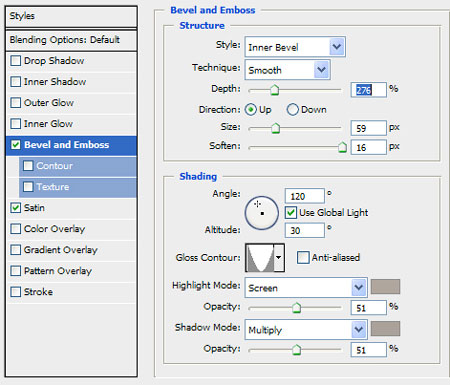Screen dimensions: 450x385
Task: Expand the Gloss Contour picker arrow
Action: 279,257
